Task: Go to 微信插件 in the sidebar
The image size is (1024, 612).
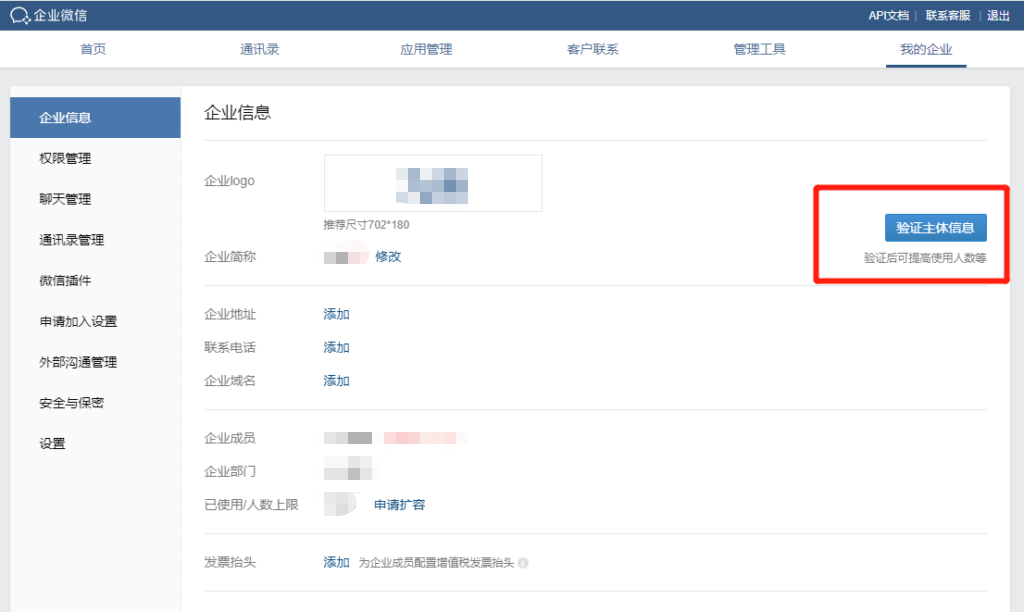Action: 65,281
